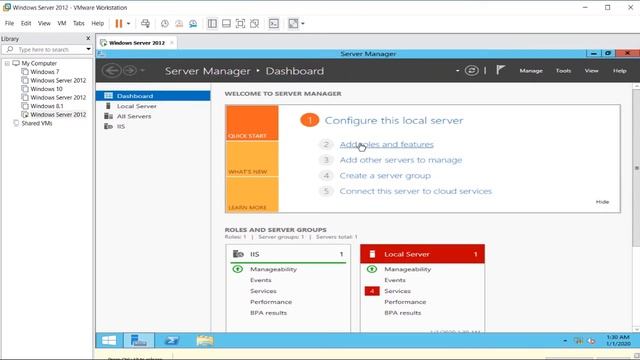
Task: Launch PowerShell from the guest taskbar
Action: pos(171,340)
